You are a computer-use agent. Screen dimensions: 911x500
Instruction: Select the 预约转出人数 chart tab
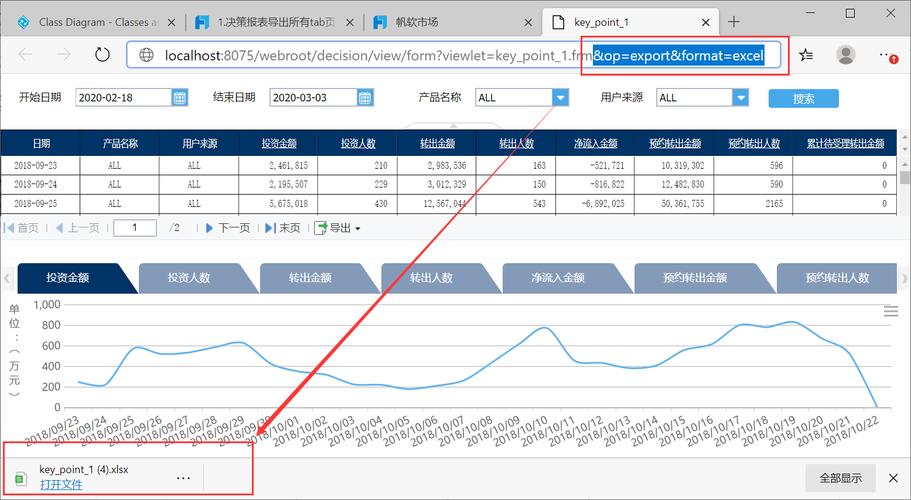(837, 278)
